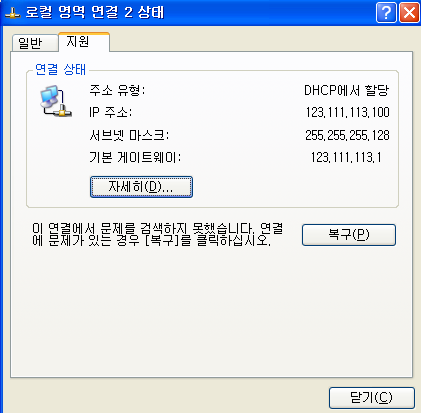Click the network icon in the title bar

click(12, 13)
